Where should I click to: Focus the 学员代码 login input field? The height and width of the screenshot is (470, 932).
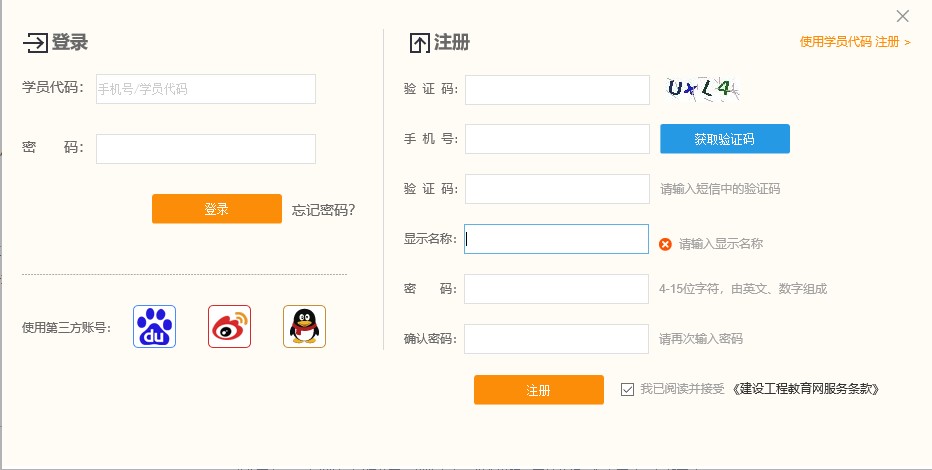pos(206,89)
